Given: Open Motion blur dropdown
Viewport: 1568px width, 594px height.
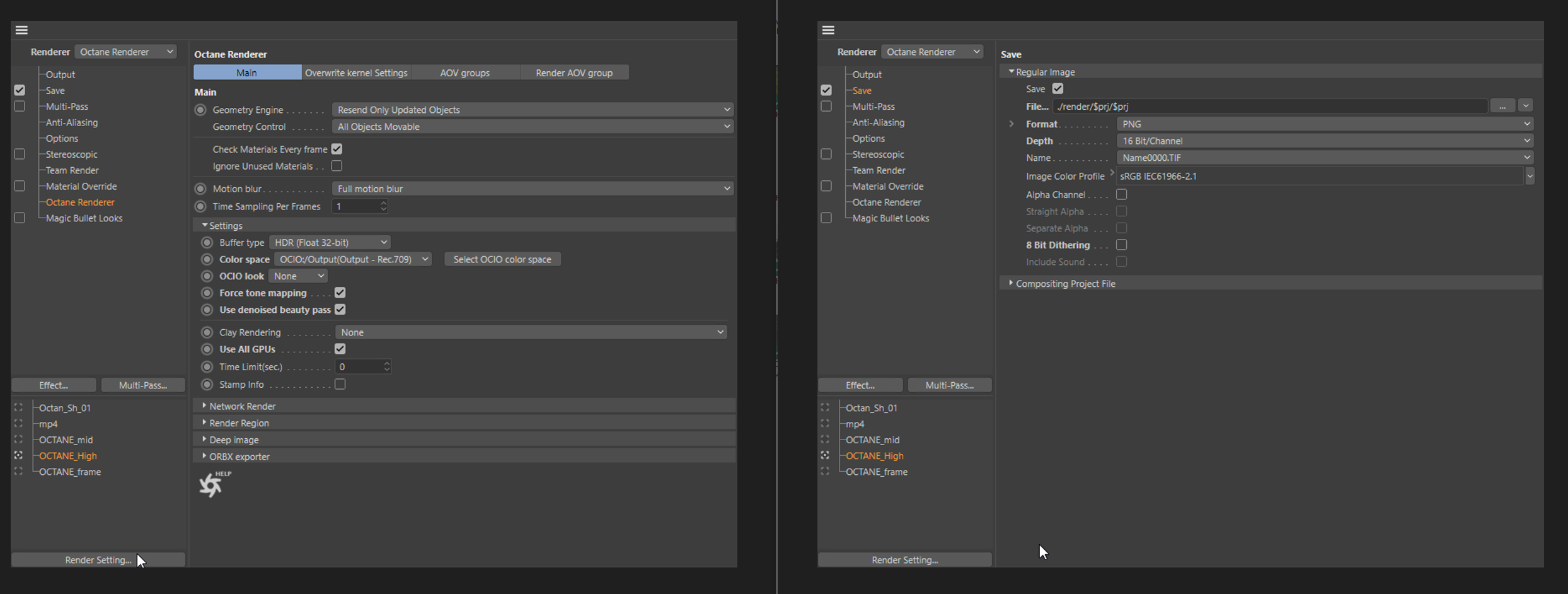Looking at the screenshot, I should (x=533, y=189).
